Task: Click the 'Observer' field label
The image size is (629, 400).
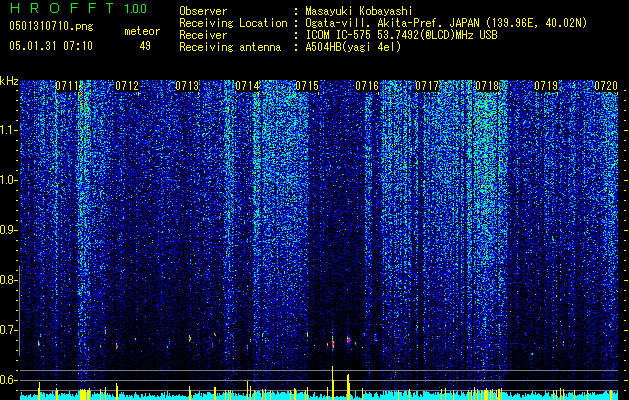Action: tap(203, 11)
